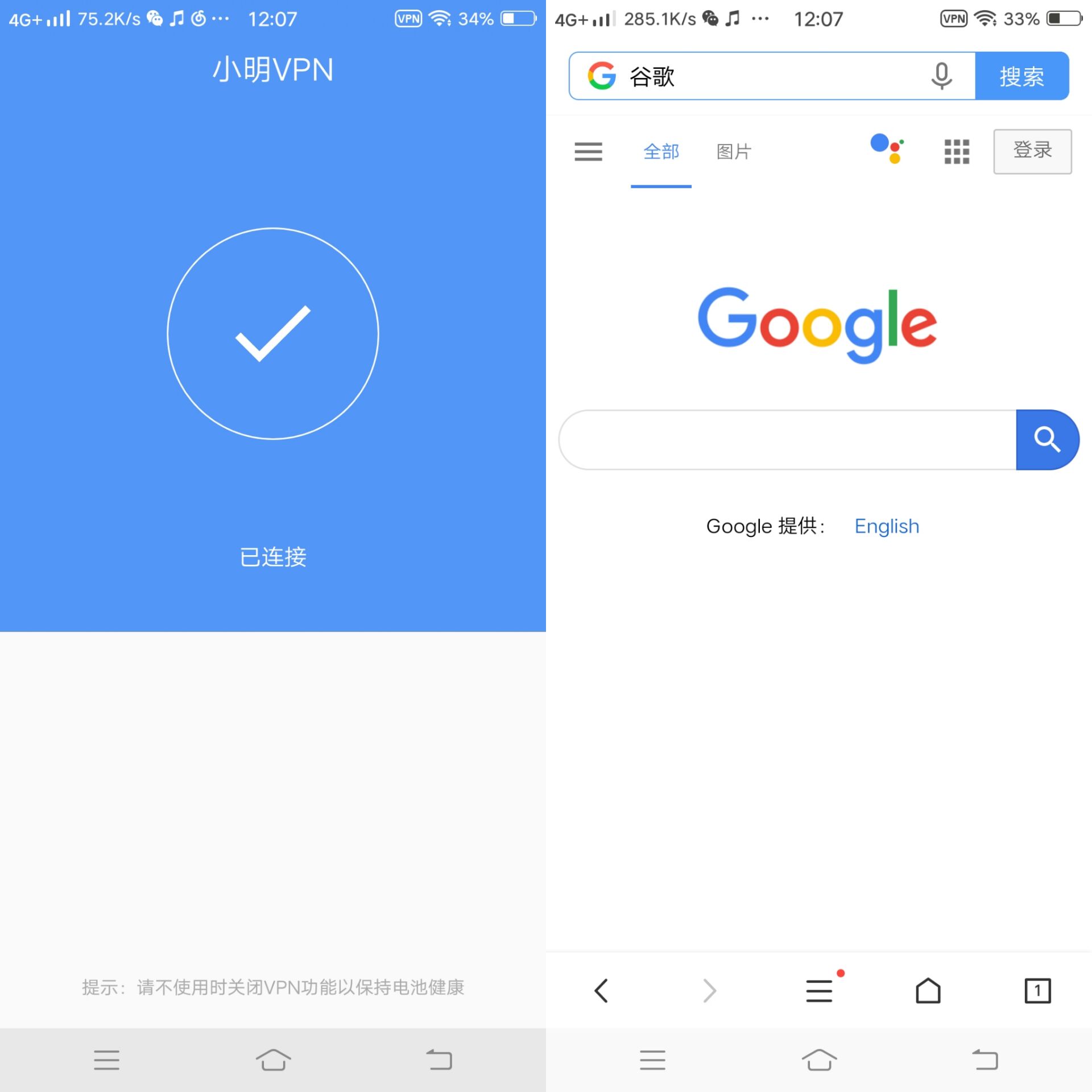Toggle English language link on Google

coord(886,526)
